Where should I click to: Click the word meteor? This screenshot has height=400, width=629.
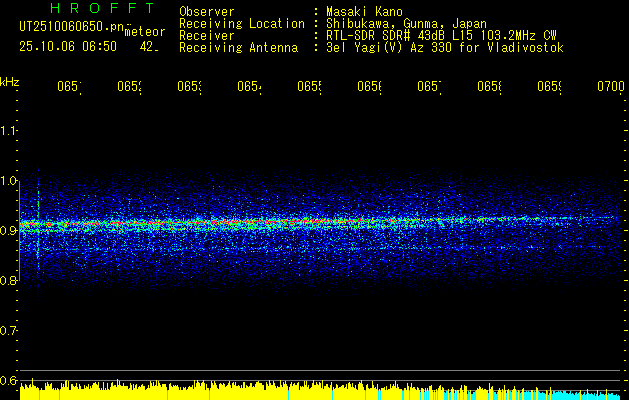click(145, 32)
